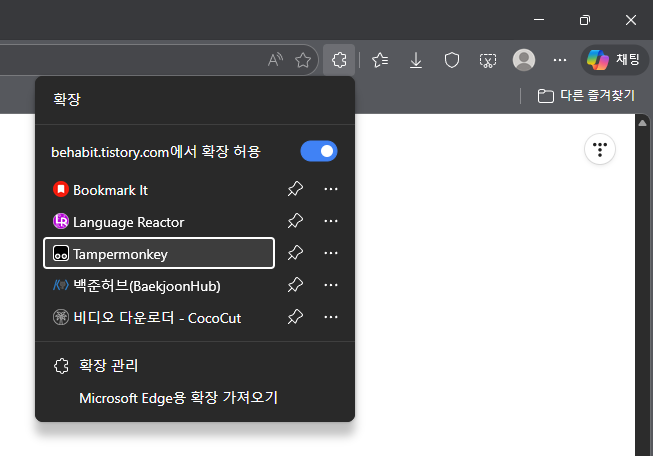Viewport: 653px width, 456px height.
Task: Restore down the Edge window
Action: [x=585, y=20]
